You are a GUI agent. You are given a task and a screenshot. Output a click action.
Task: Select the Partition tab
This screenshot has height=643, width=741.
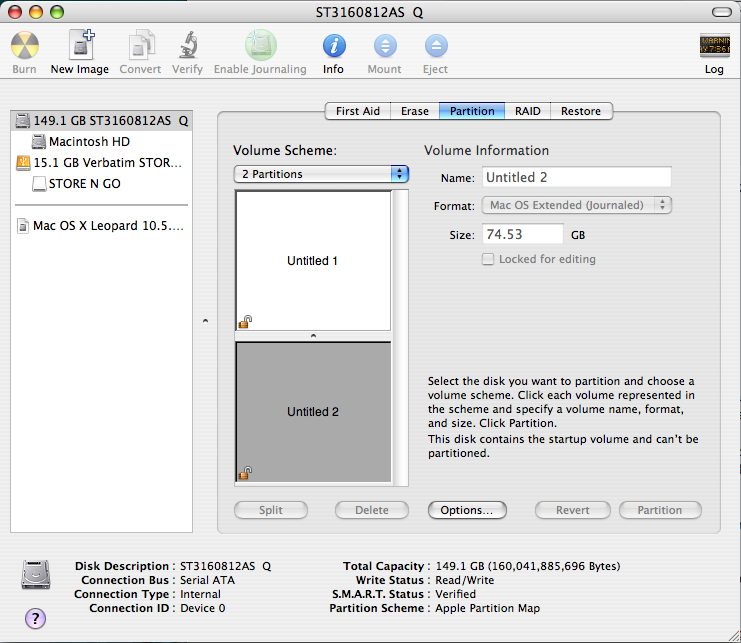472,111
